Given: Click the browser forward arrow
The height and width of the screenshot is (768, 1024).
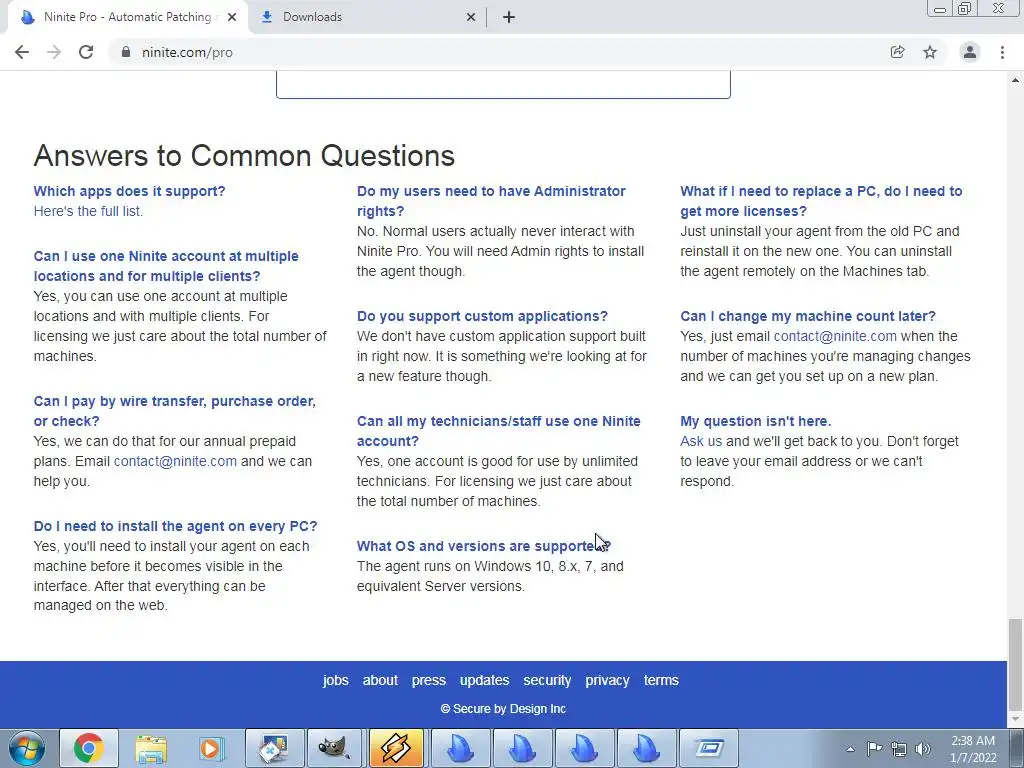Looking at the screenshot, I should [x=54, y=52].
